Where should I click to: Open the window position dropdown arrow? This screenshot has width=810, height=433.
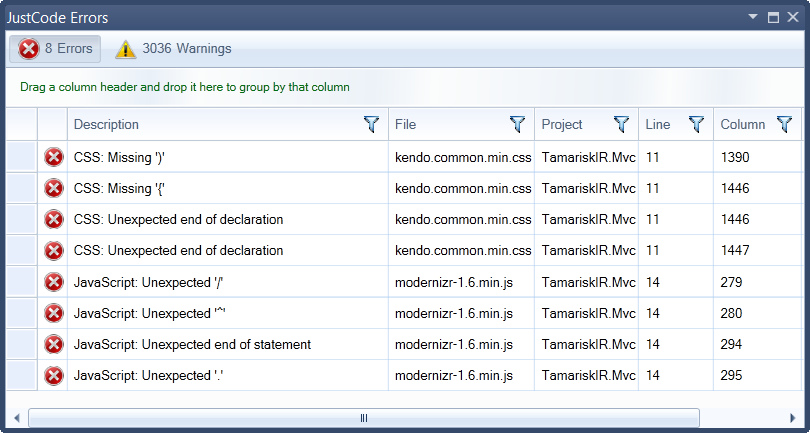754,17
